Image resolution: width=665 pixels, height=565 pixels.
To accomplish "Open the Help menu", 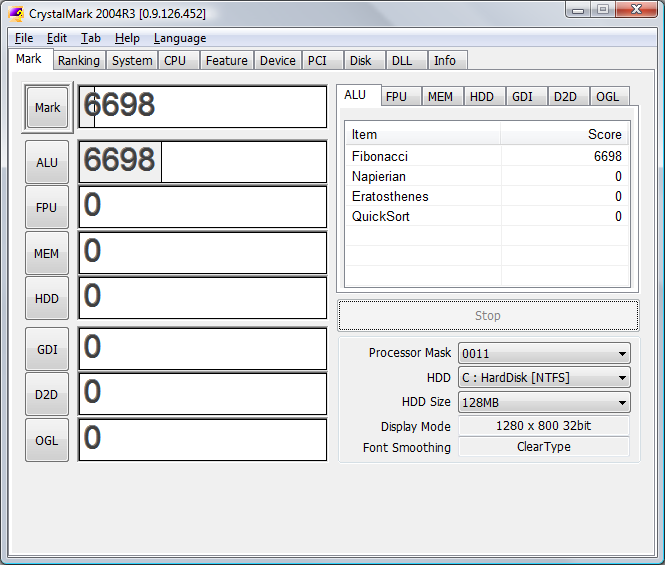I will 127,38.
